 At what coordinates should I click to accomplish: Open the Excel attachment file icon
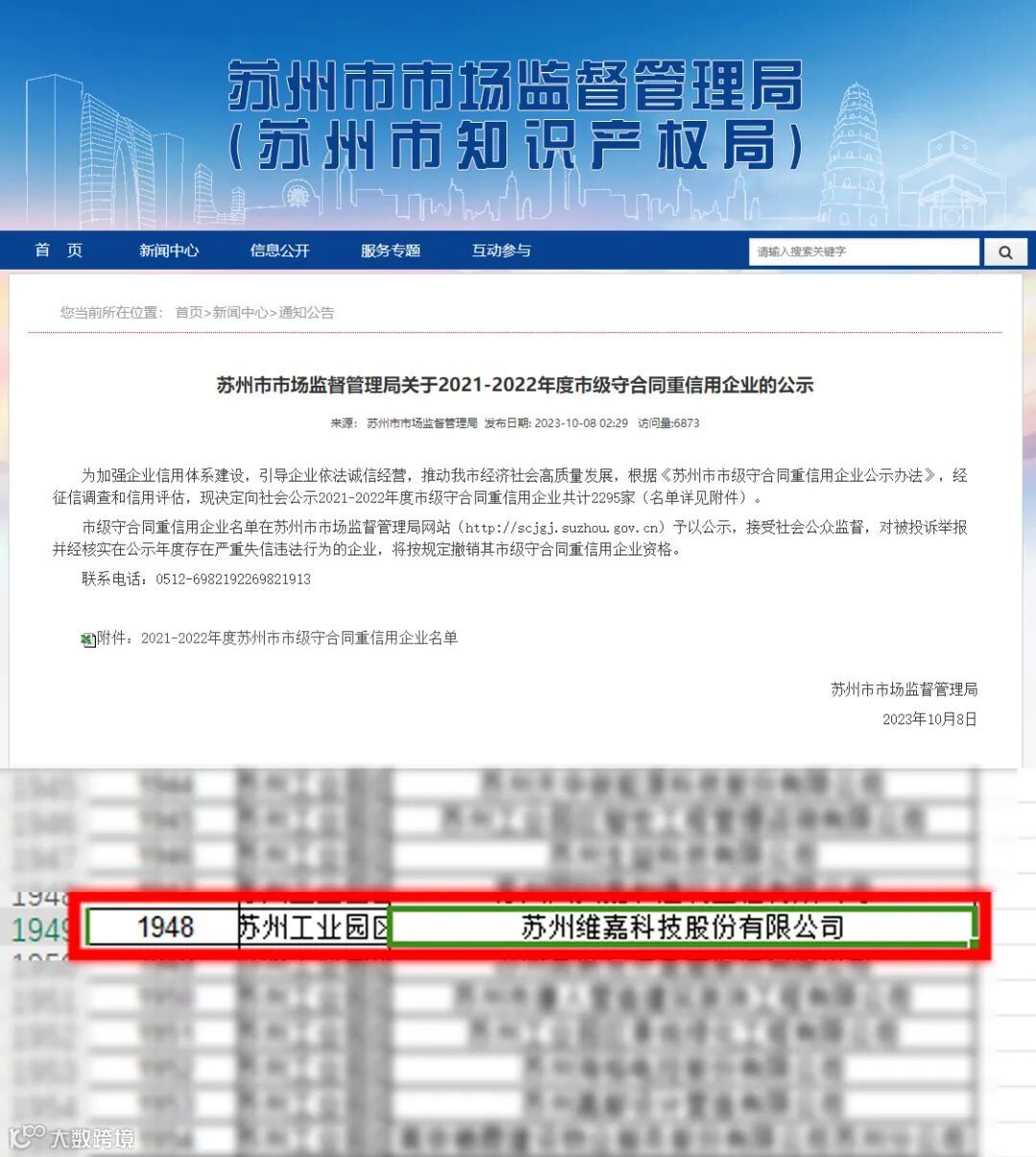(88, 640)
